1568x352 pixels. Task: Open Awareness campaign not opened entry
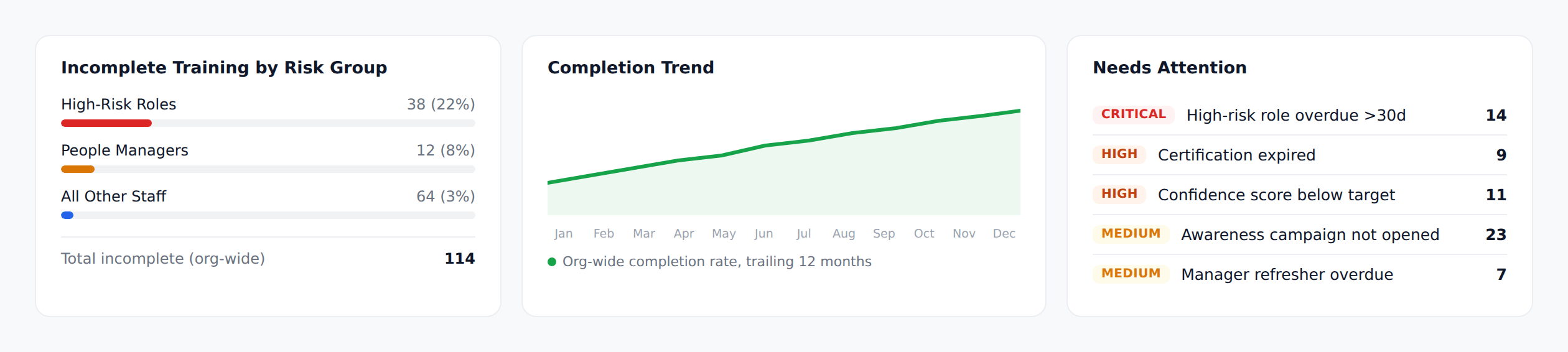tap(1299, 234)
